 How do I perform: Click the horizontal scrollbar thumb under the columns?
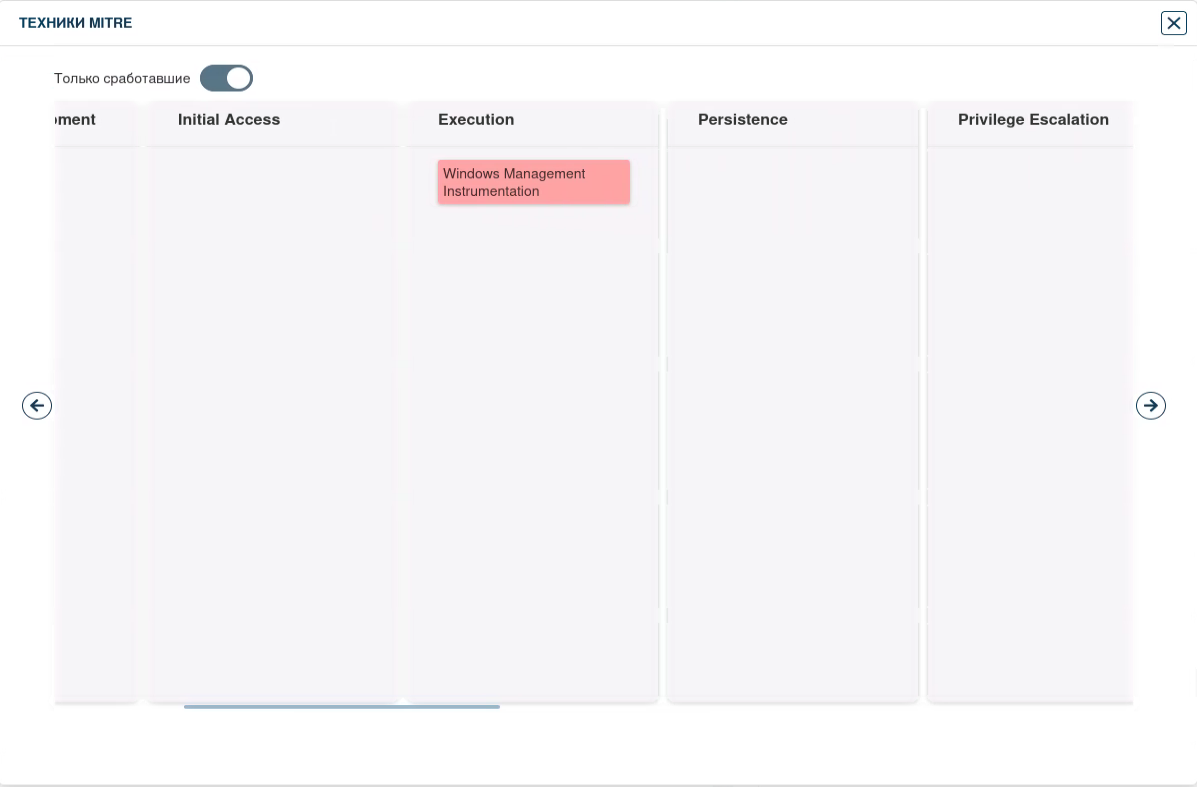click(x=341, y=707)
